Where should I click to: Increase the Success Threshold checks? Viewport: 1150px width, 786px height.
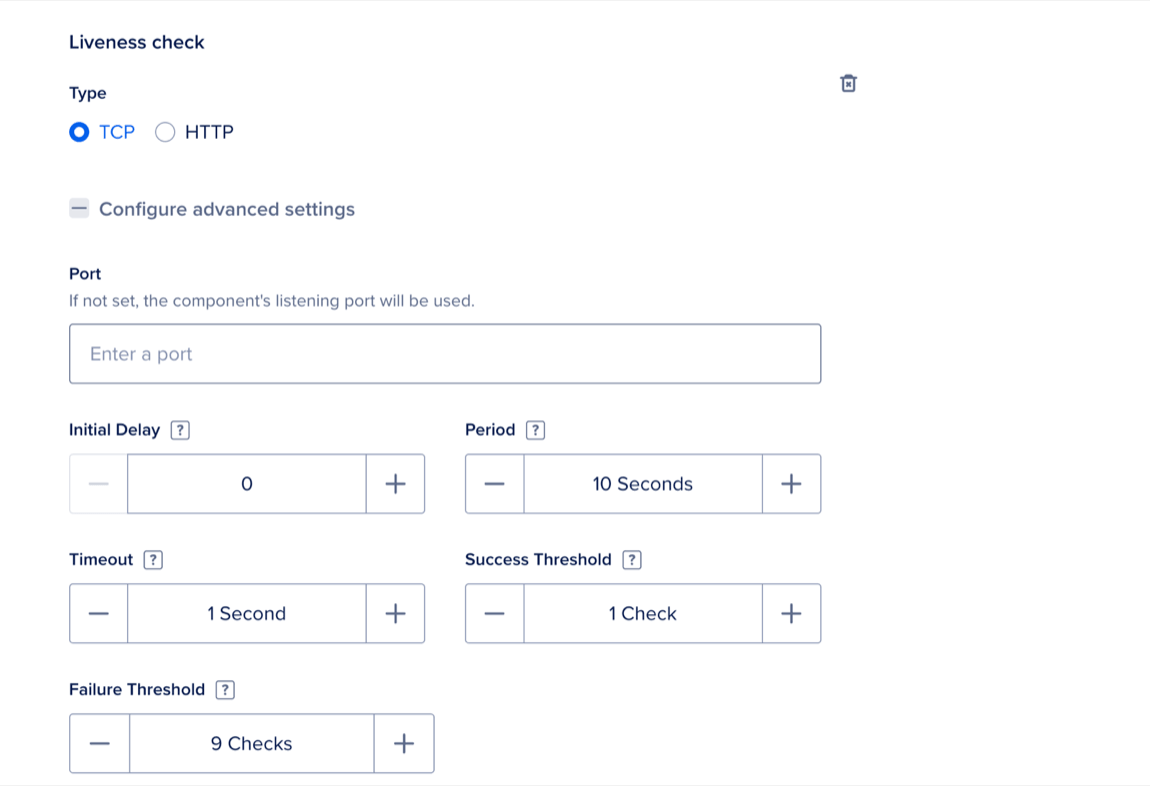click(791, 614)
